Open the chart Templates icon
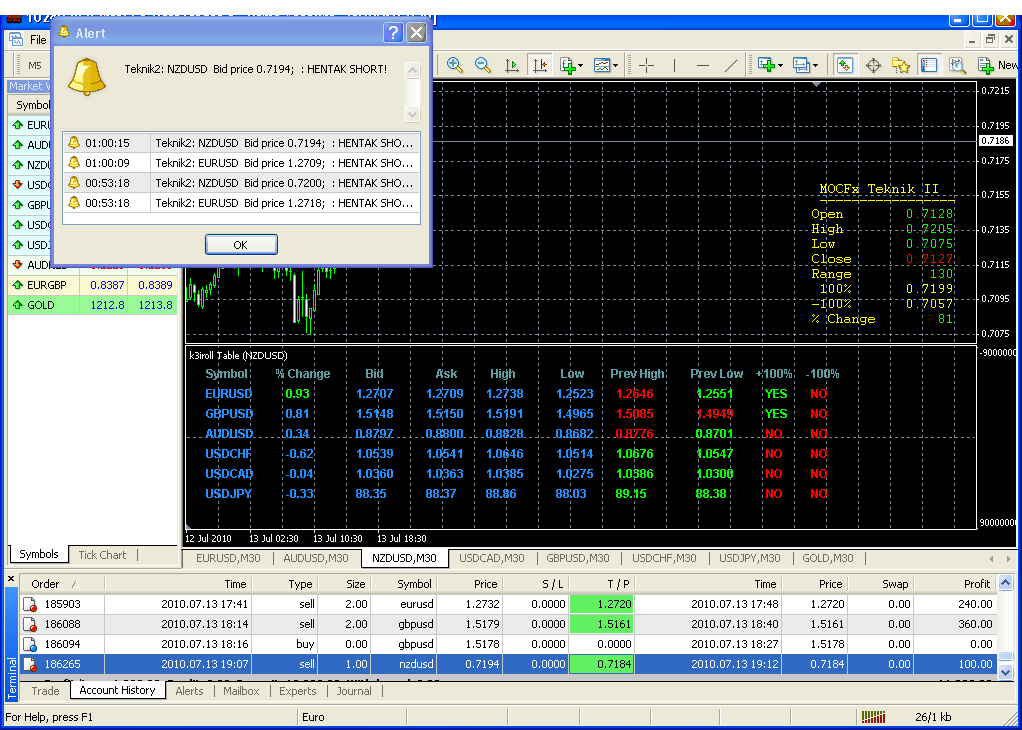The width and height of the screenshot is (1022, 730). 602,65
